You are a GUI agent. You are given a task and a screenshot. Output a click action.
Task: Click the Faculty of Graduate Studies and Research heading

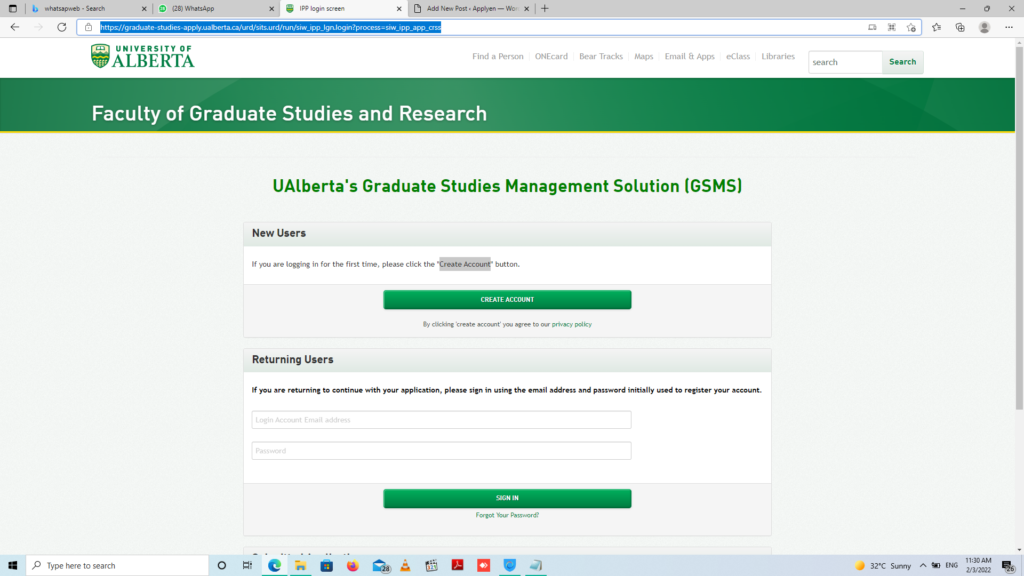(289, 114)
